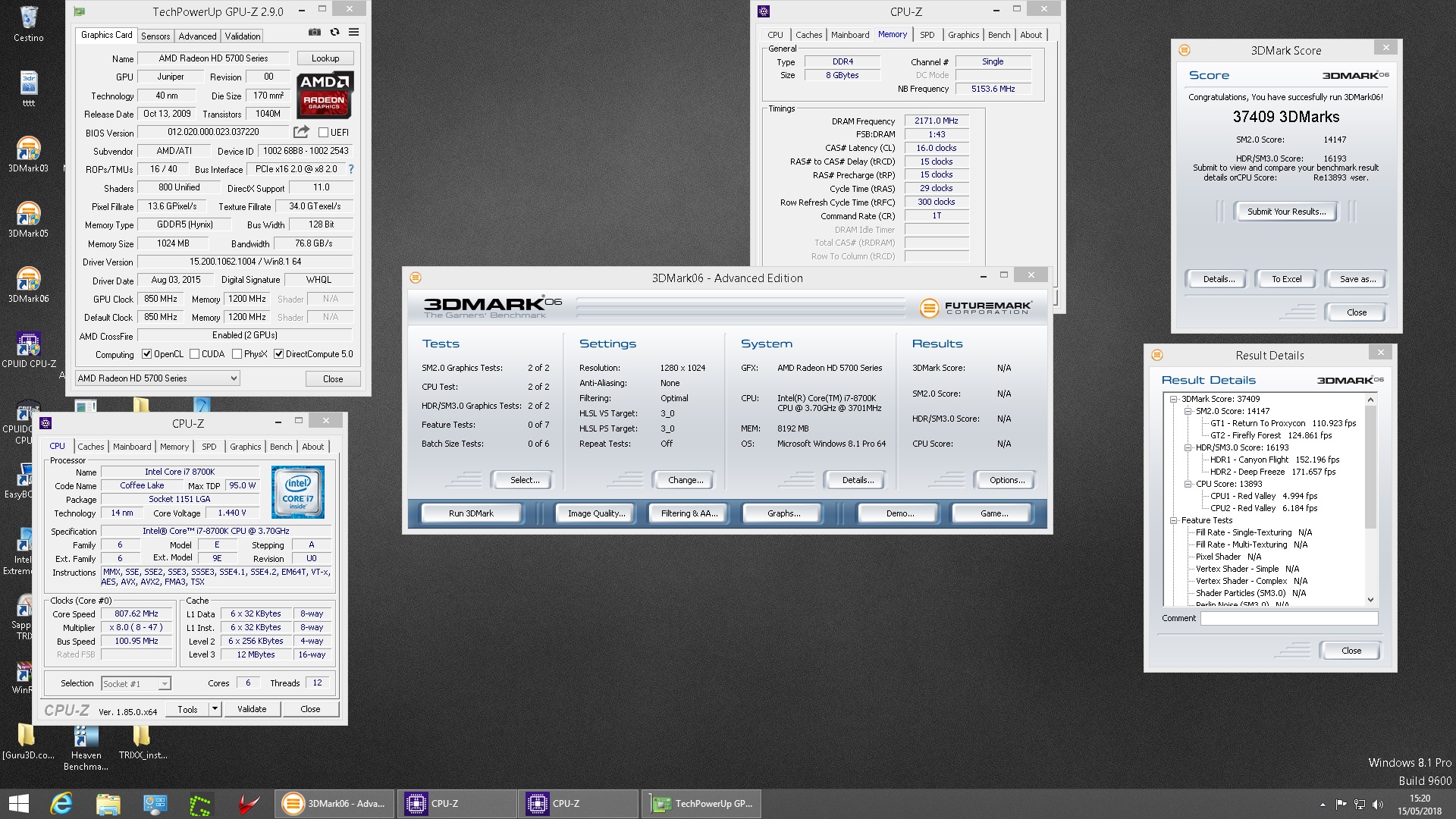This screenshot has width=1456, height=819.
Task: Select the TRIXX_inst folder icon
Action: click(143, 742)
